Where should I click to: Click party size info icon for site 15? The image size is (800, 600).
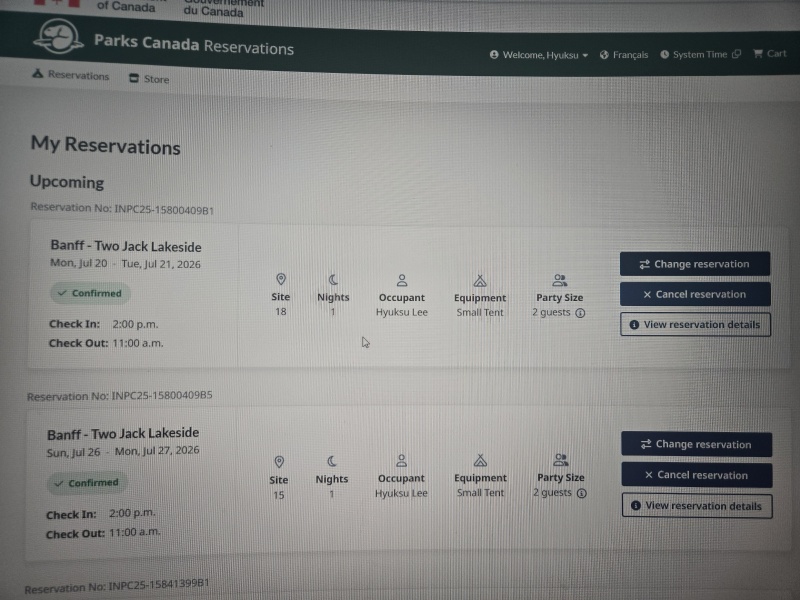click(x=582, y=493)
